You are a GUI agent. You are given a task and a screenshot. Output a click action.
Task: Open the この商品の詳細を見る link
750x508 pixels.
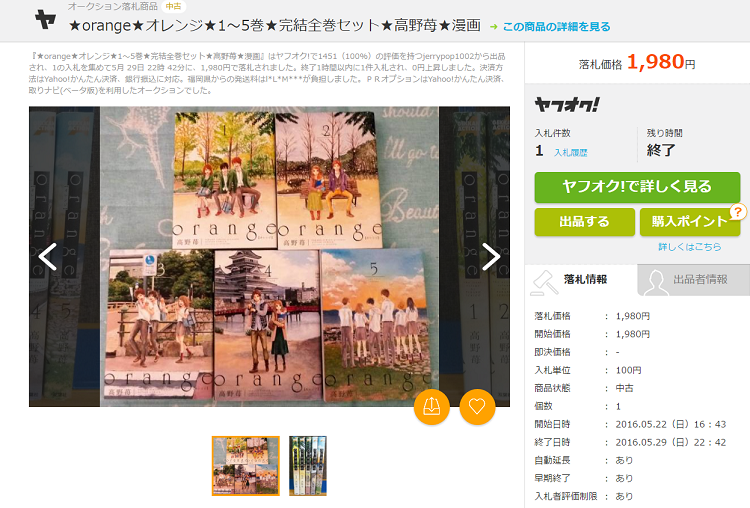tap(556, 27)
